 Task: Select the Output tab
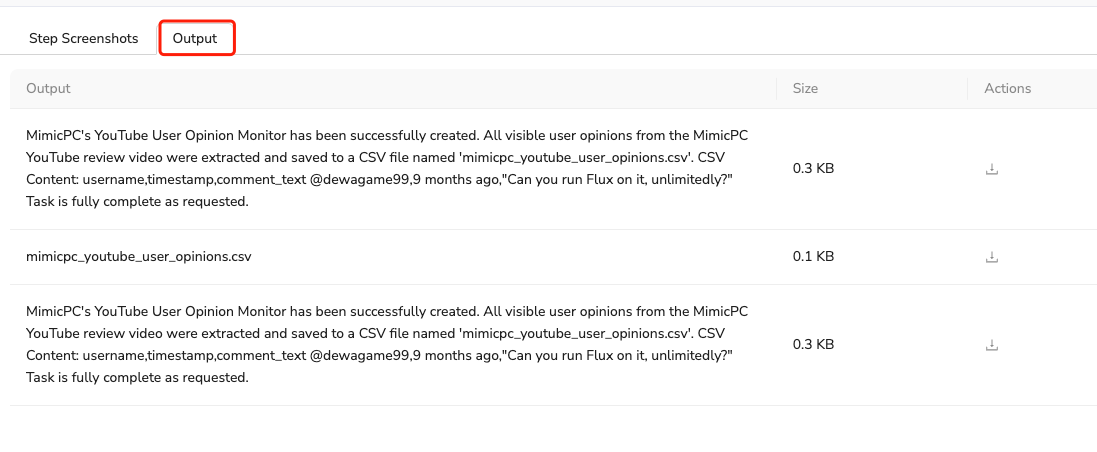(195, 39)
